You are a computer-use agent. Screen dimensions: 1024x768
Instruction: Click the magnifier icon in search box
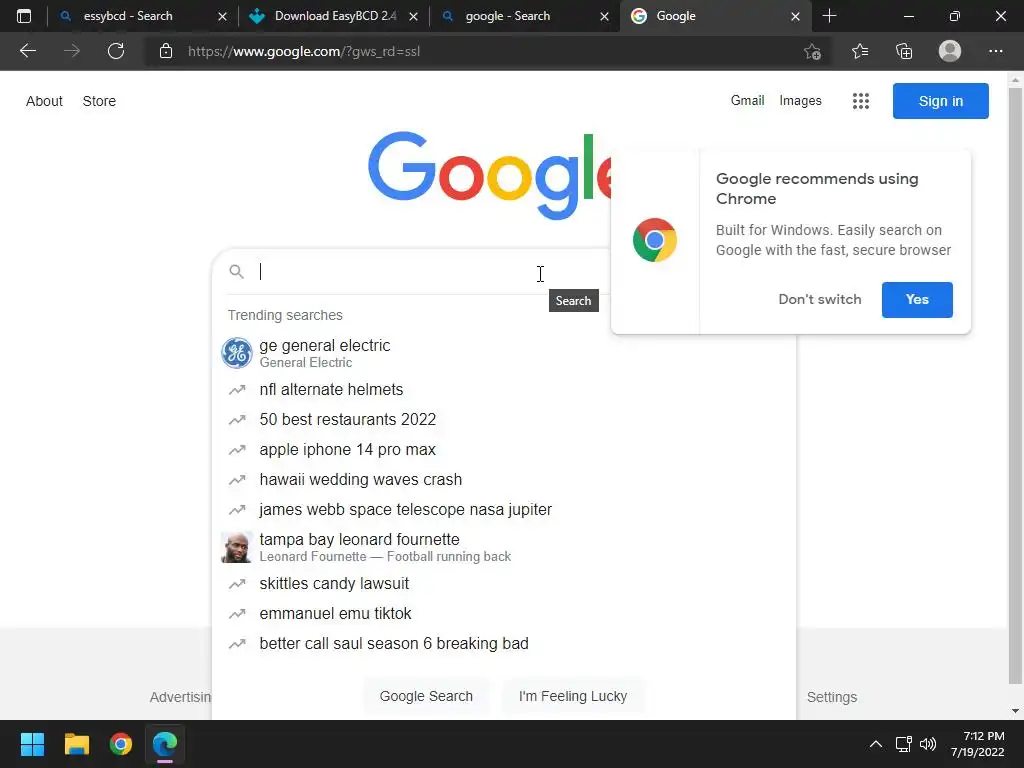click(236, 272)
